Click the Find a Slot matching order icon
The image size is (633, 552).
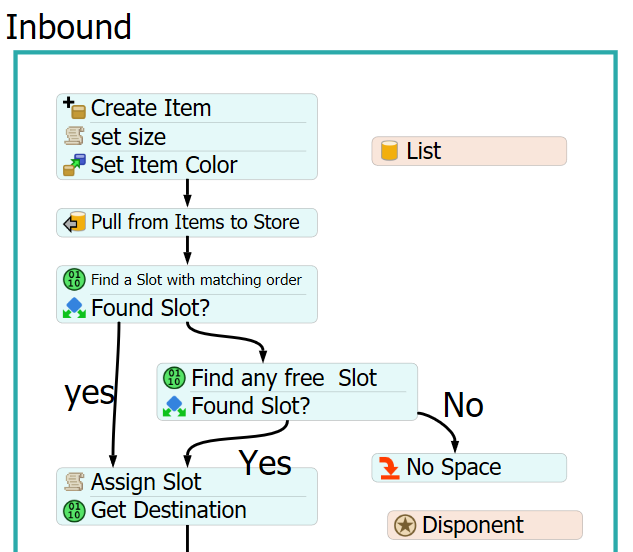click(74, 280)
